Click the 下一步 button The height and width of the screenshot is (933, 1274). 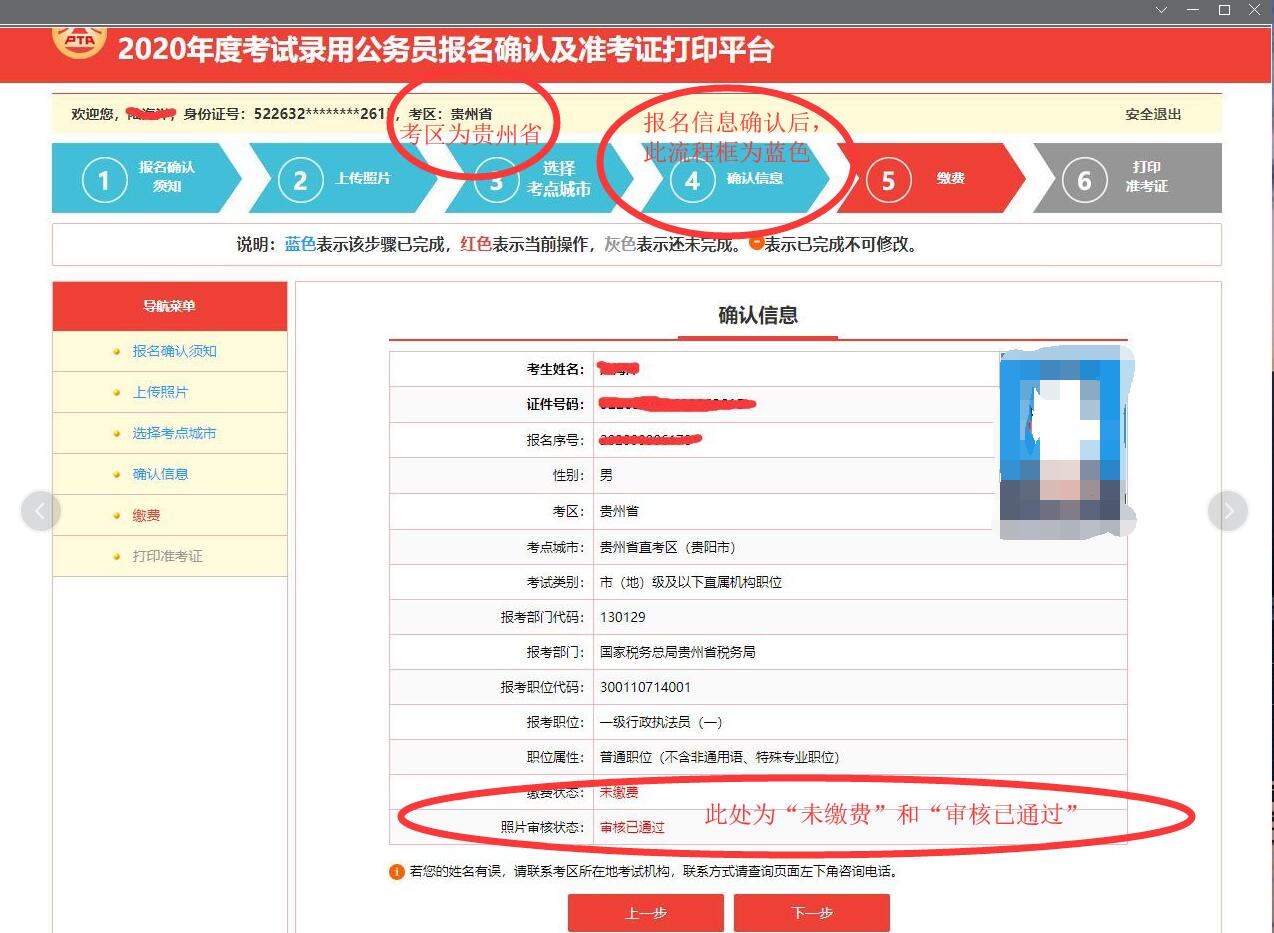click(x=811, y=913)
